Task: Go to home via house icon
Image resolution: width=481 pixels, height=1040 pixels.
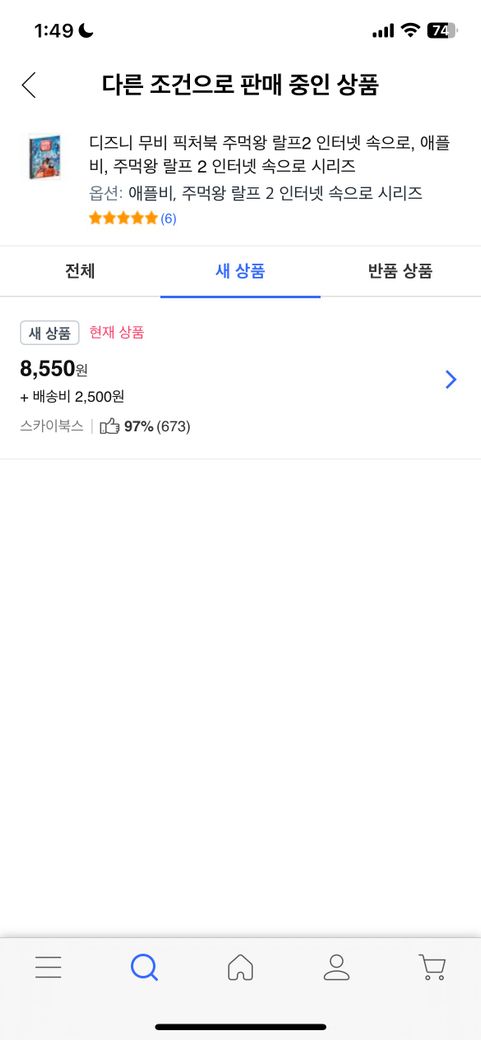Action: point(240,967)
